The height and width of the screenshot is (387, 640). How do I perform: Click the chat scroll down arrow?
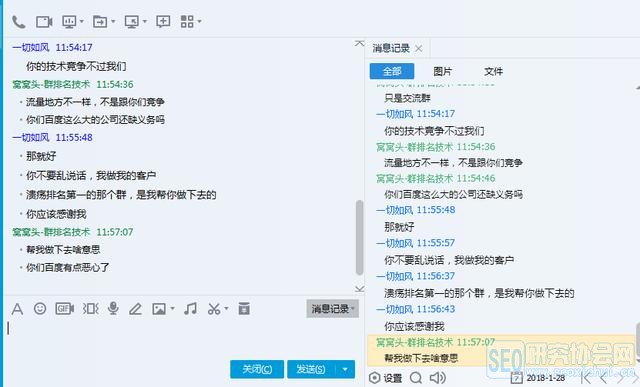point(360,289)
